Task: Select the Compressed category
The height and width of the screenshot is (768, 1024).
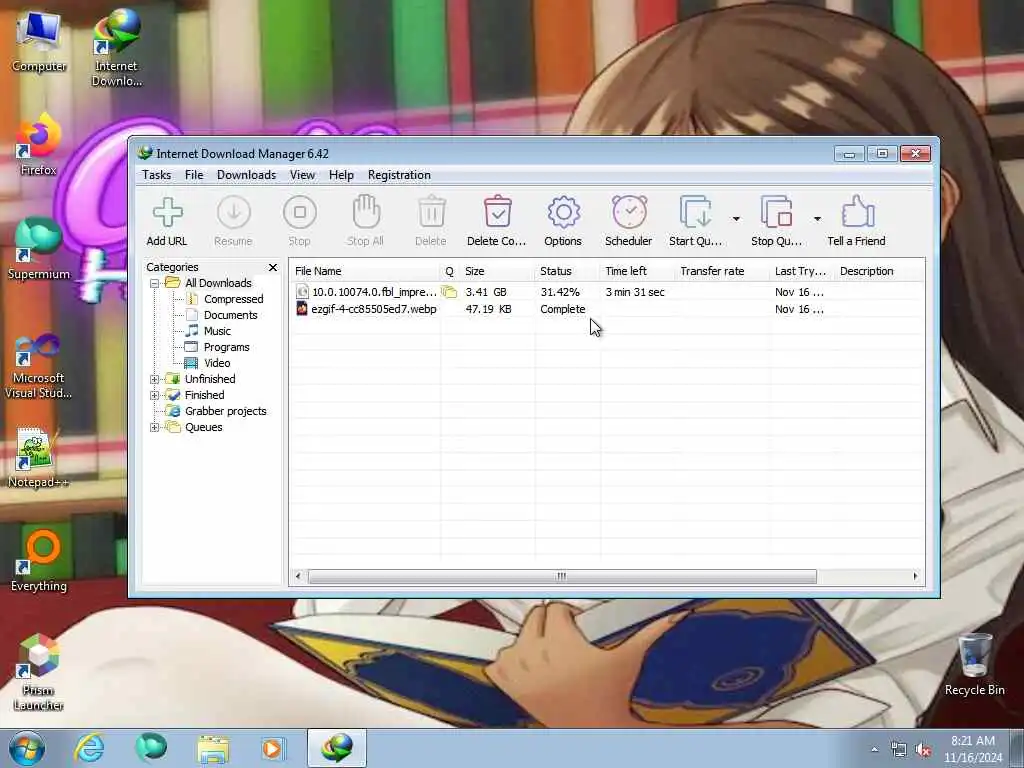Action: click(x=234, y=299)
